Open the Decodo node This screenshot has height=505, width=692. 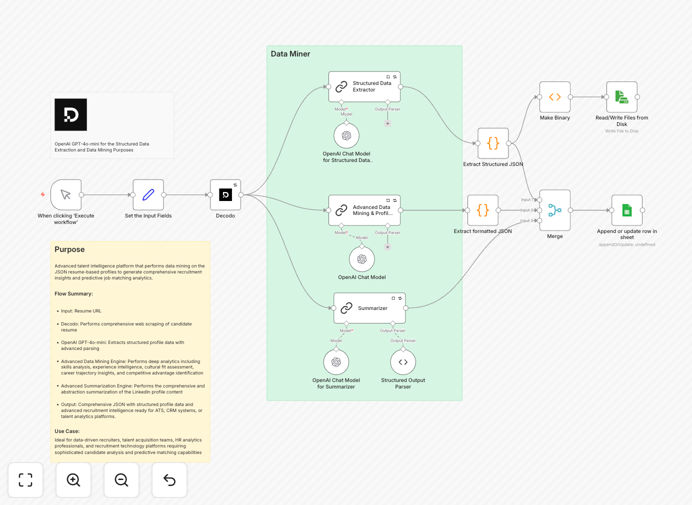click(226, 195)
